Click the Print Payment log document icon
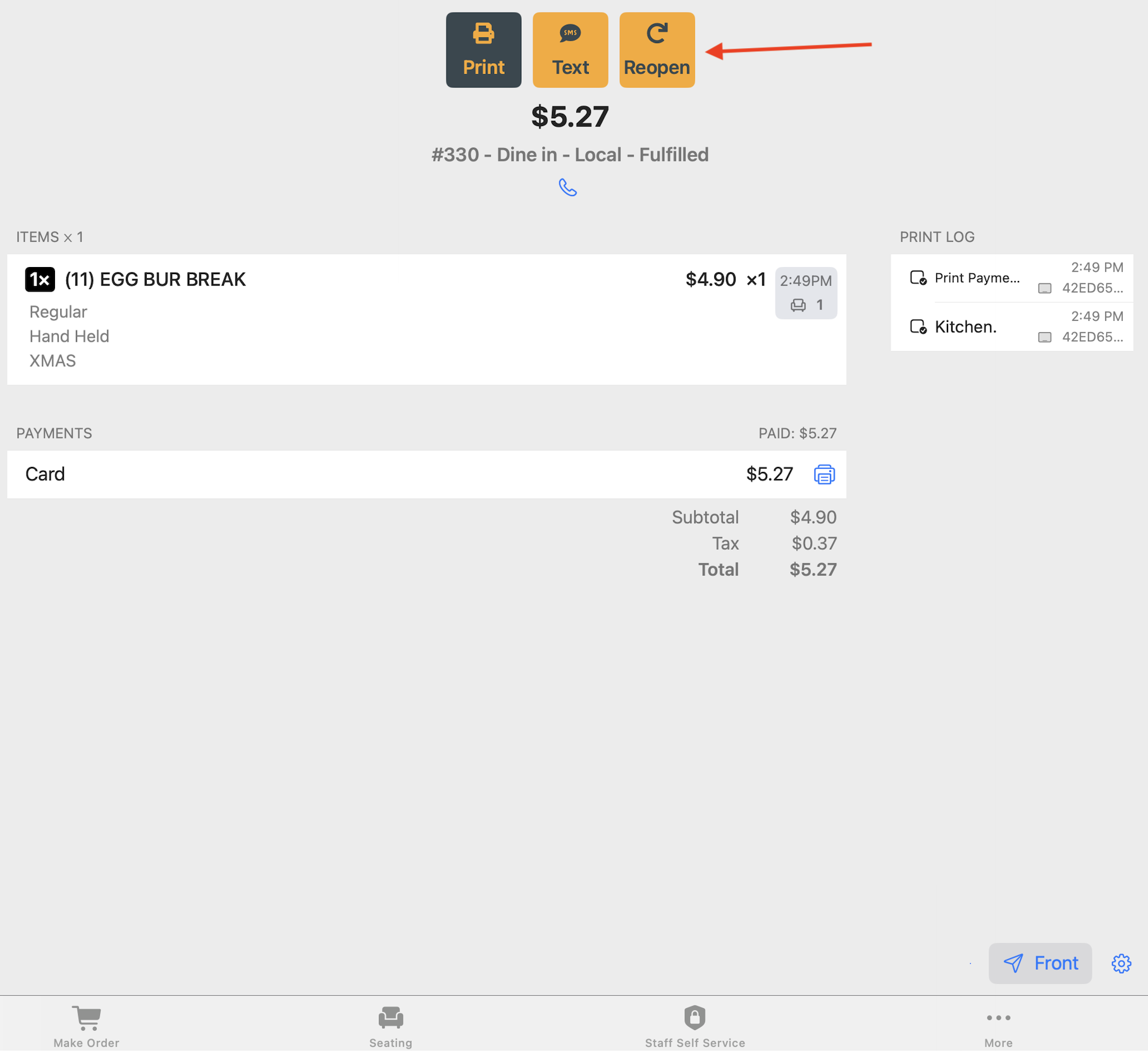The image size is (1148, 1051). tap(918, 278)
